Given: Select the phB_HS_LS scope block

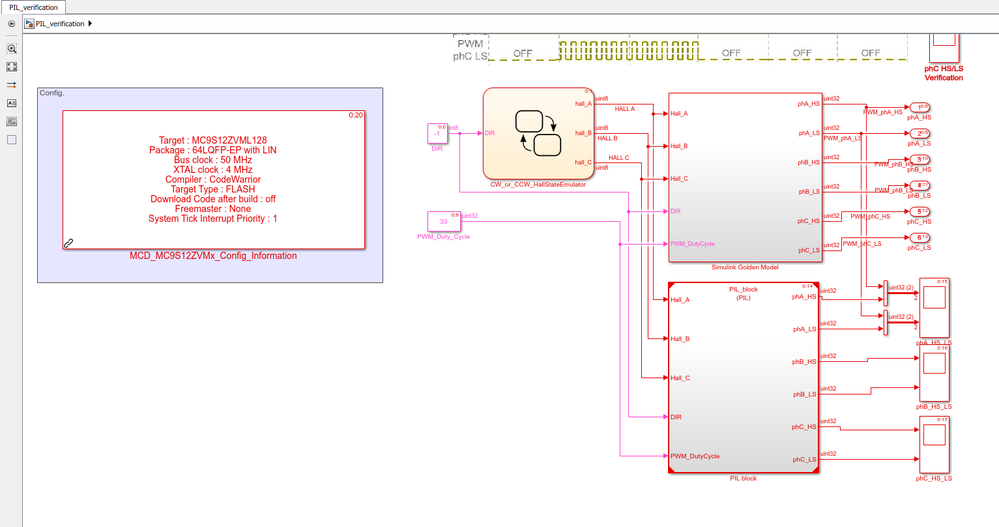Looking at the screenshot, I should tap(934, 373).
